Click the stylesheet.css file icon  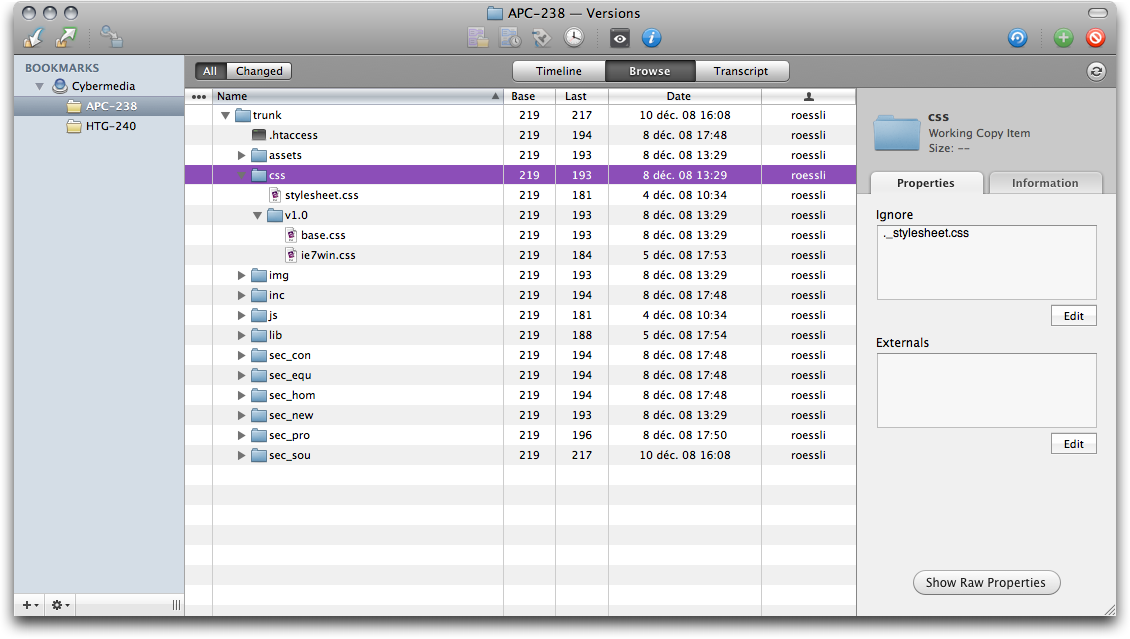(x=275, y=195)
